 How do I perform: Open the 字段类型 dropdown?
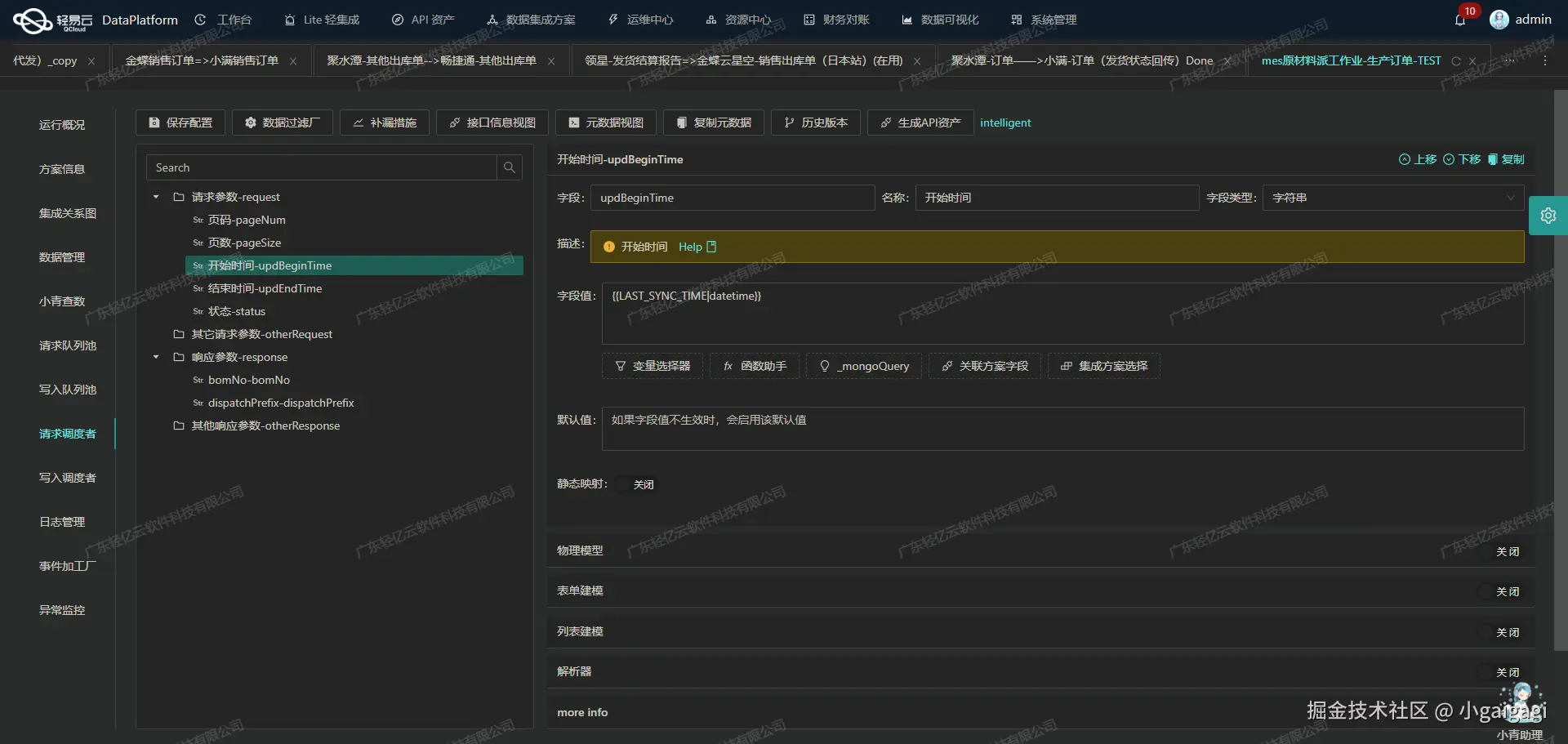point(1393,198)
